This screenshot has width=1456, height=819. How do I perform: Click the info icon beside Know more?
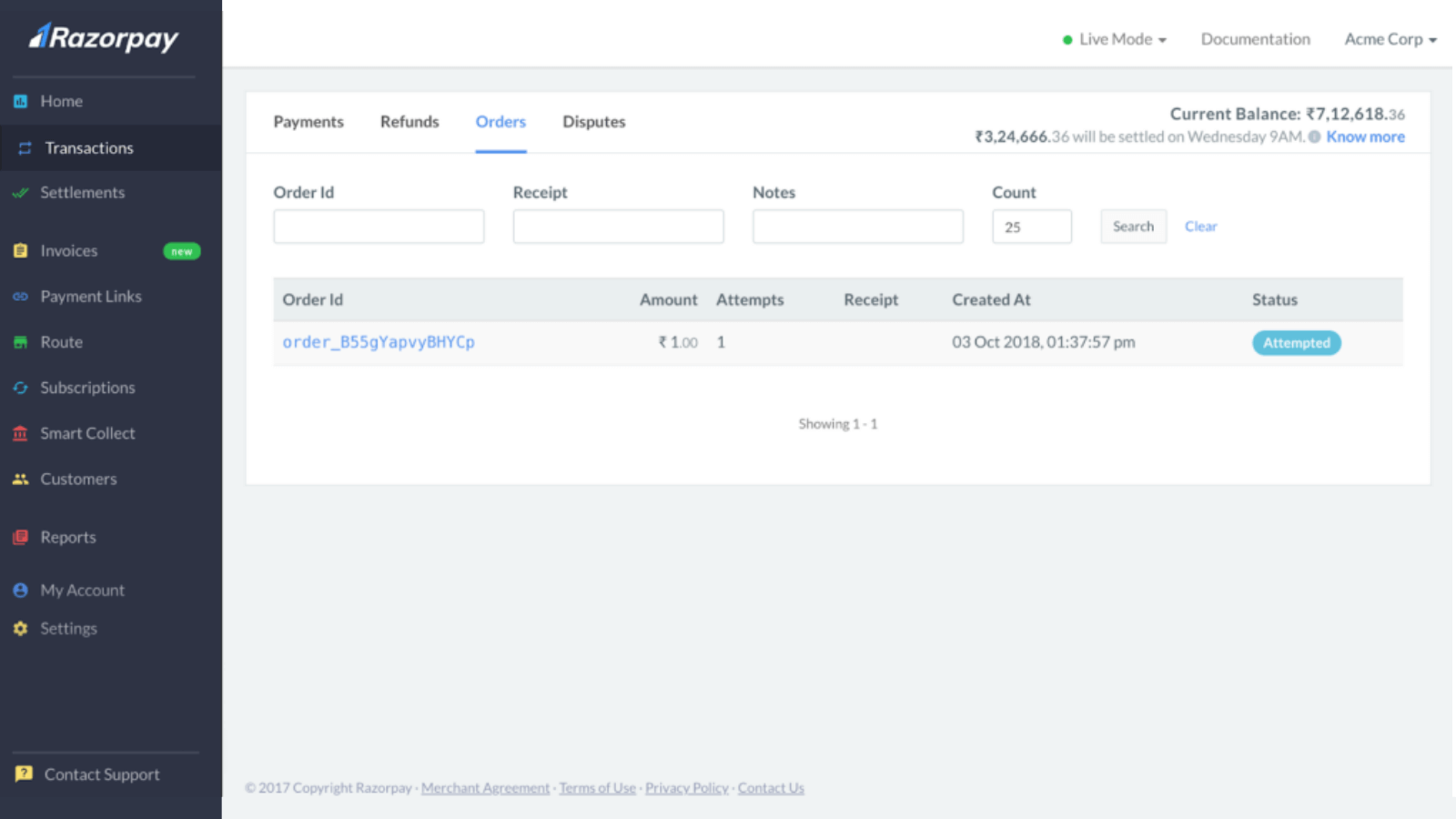point(1314,136)
